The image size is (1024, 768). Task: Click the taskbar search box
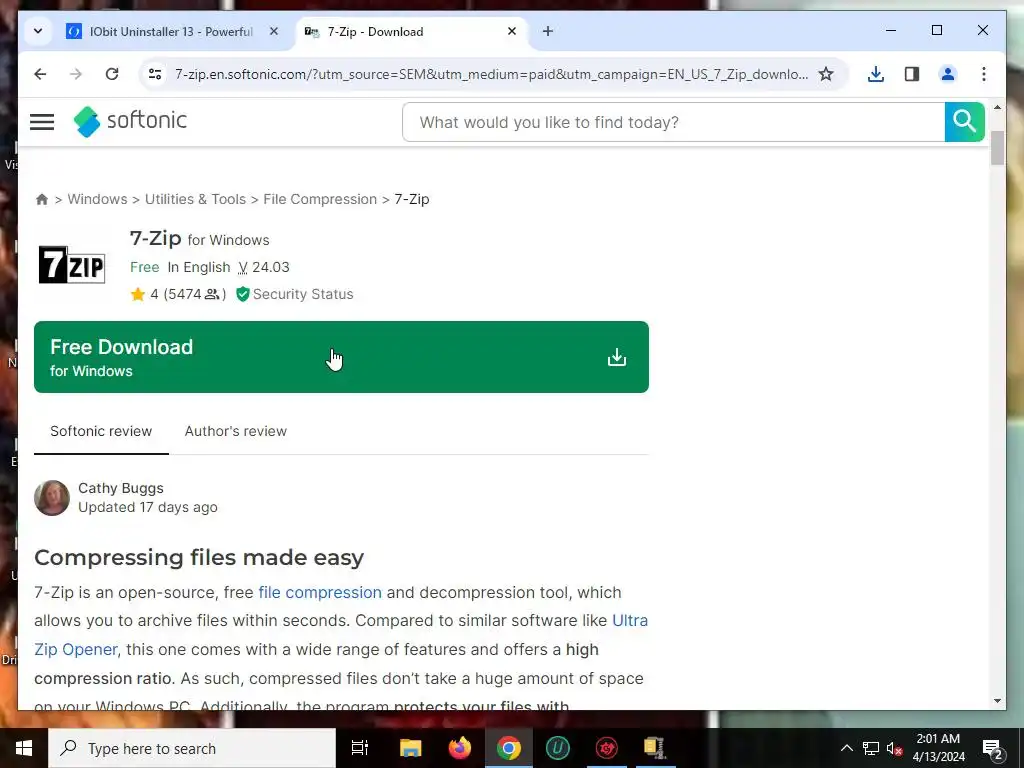[x=192, y=748]
